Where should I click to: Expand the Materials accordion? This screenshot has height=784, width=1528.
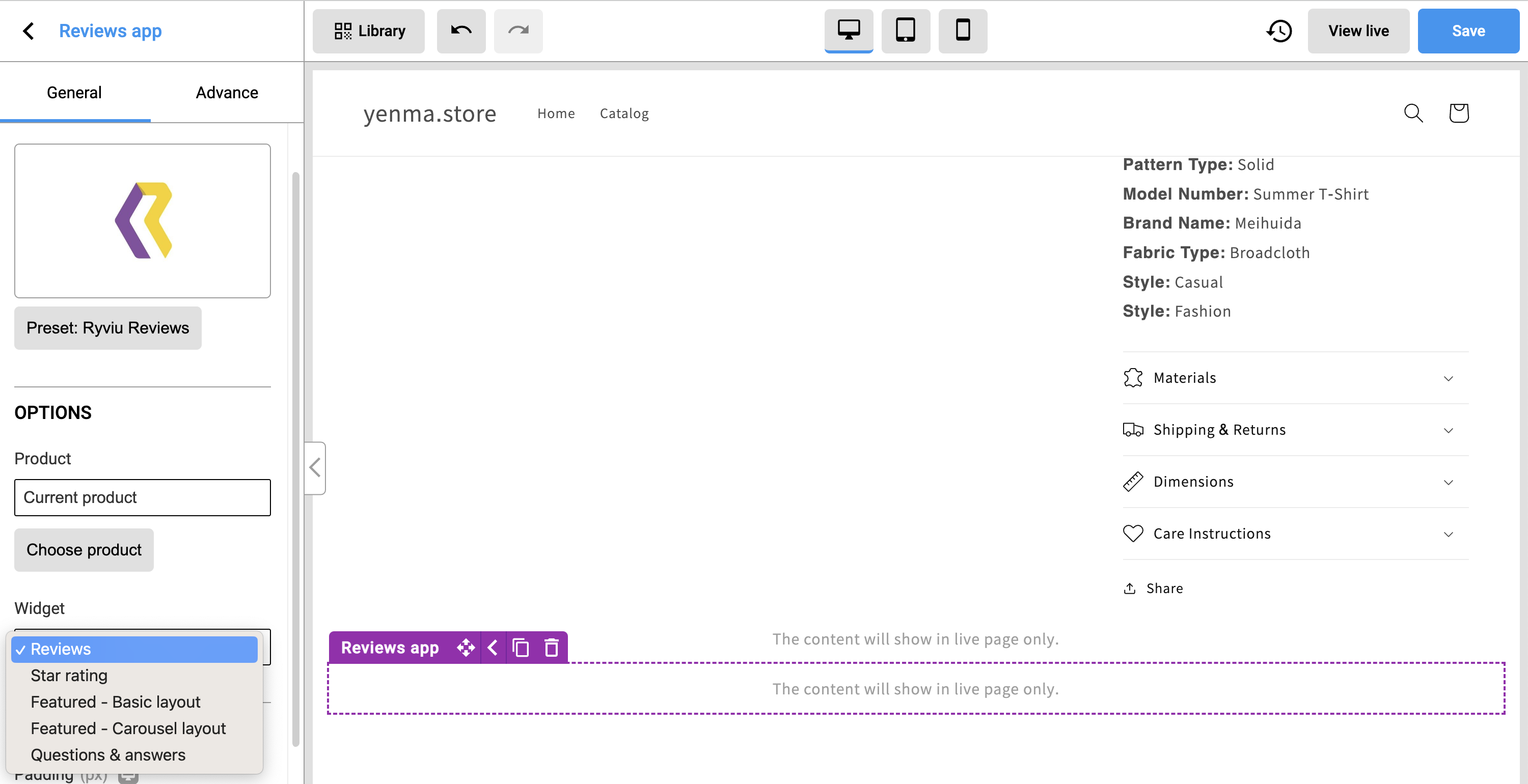pos(1295,378)
